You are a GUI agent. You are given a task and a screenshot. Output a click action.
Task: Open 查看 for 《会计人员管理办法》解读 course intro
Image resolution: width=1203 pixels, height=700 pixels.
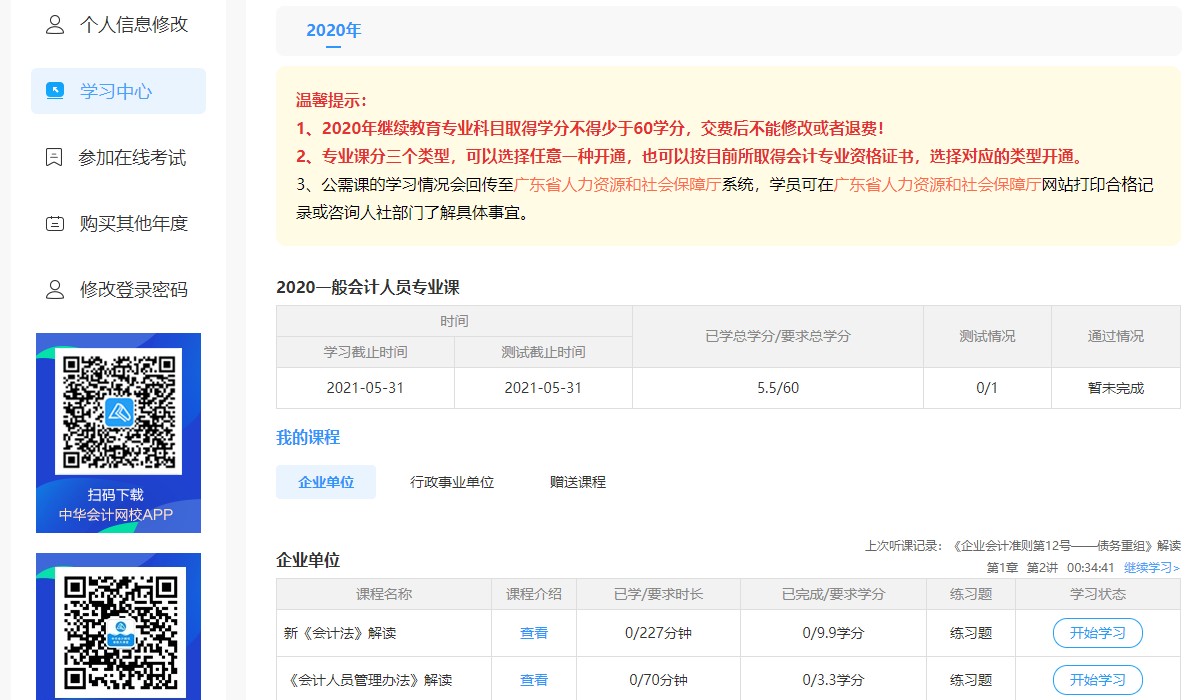coord(534,679)
